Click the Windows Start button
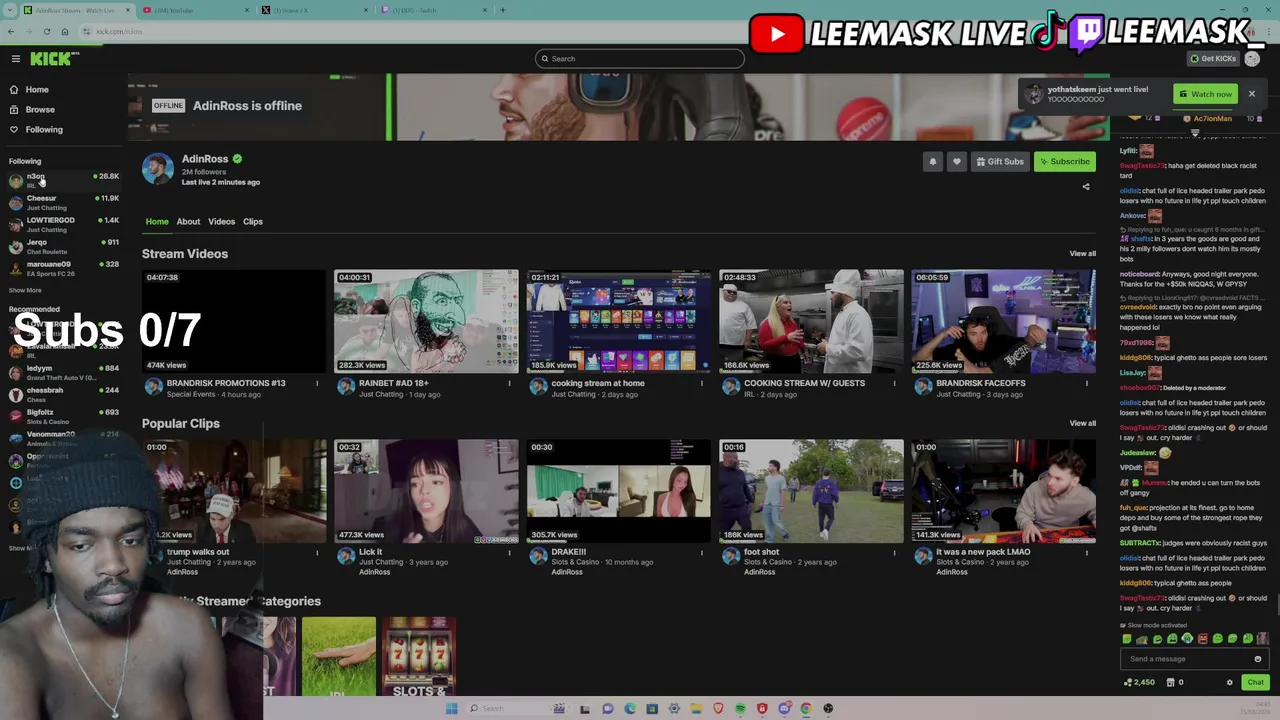The image size is (1280, 720). (451, 709)
